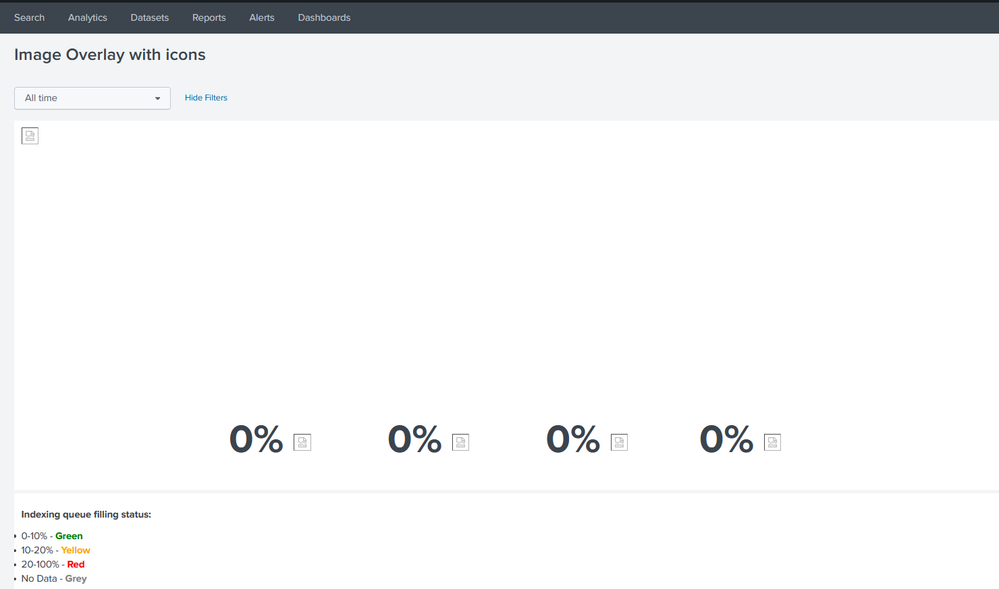Navigate to the Reports page
The height and width of the screenshot is (589, 999).
click(209, 17)
